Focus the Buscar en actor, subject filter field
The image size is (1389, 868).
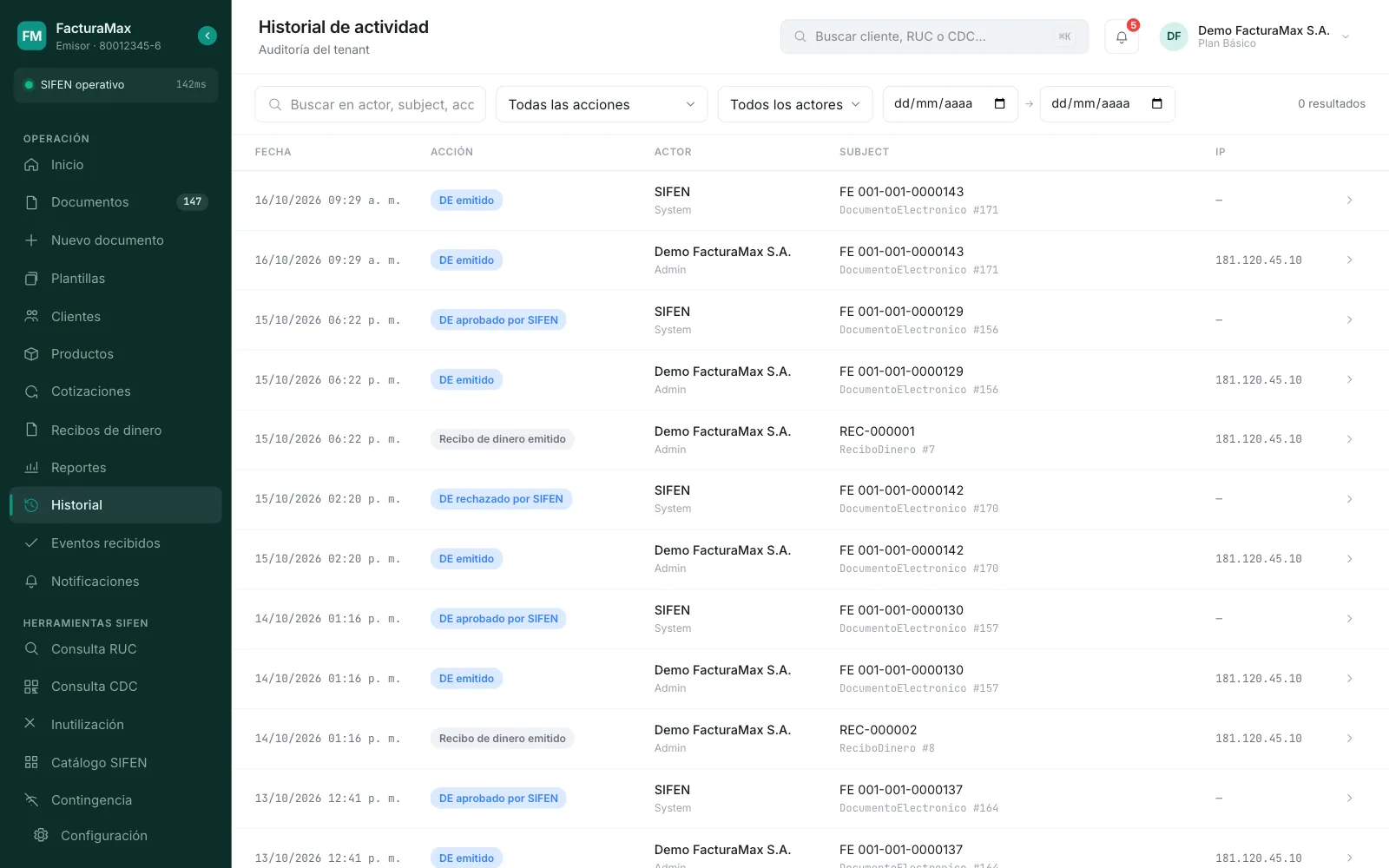(370, 104)
